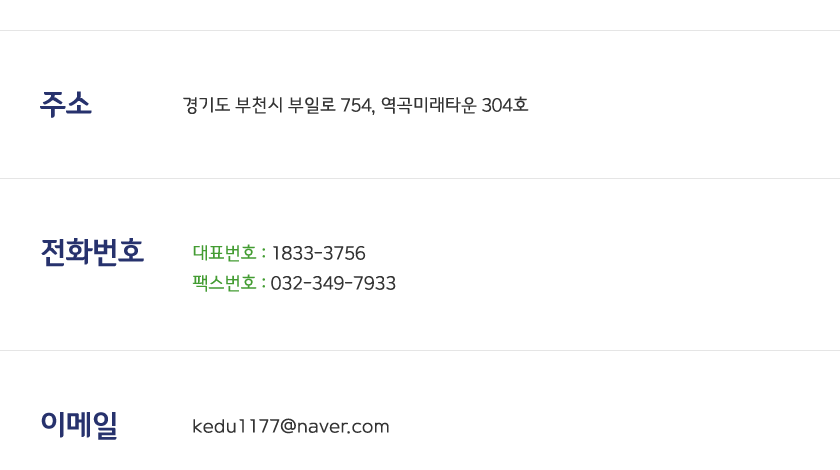The image size is (840, 470).
Task: Click the 전화번호 section heading
Action: (x=92, y=252)
